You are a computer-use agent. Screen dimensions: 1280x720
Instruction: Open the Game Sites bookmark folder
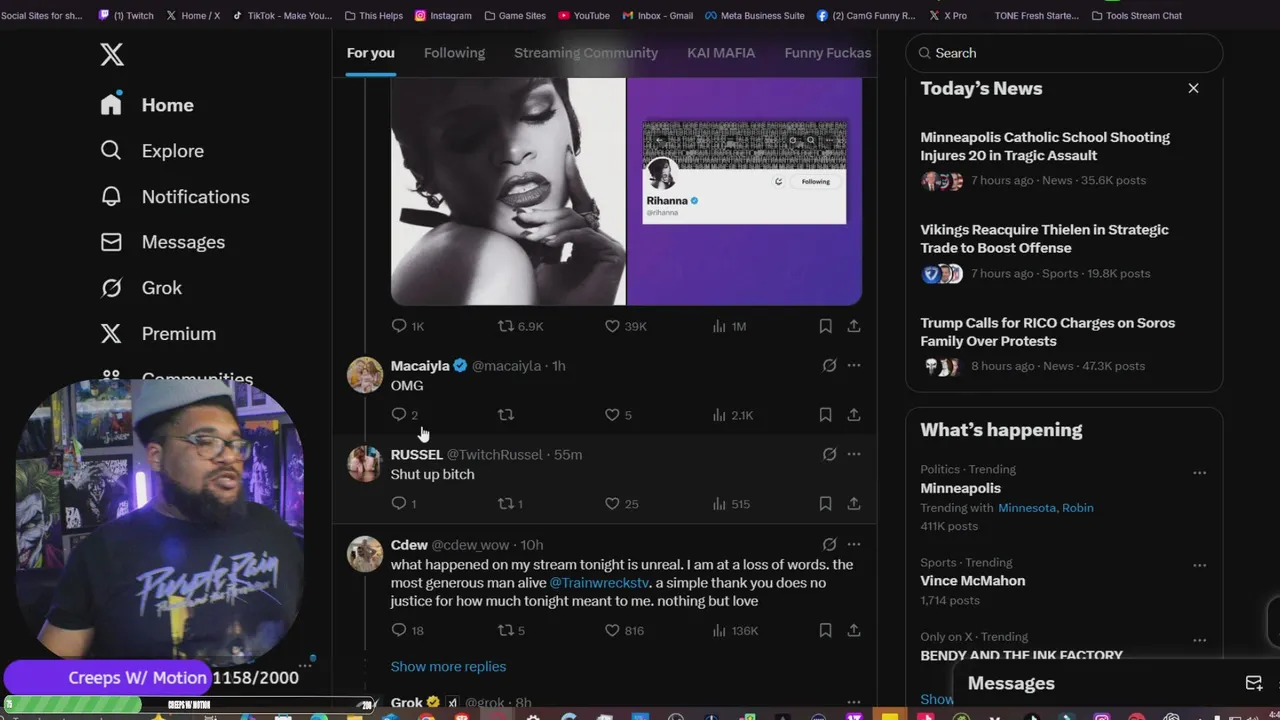(515, 16)
